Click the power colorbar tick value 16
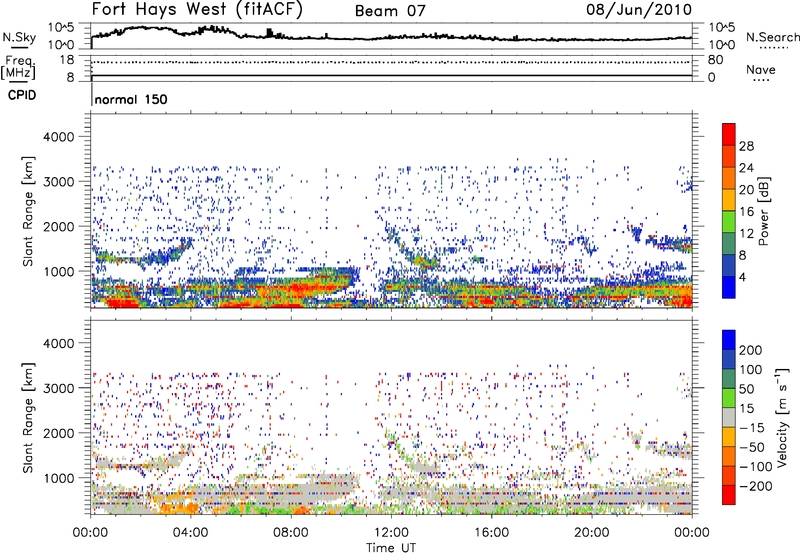Screen dimensions: 800x554 746,212
